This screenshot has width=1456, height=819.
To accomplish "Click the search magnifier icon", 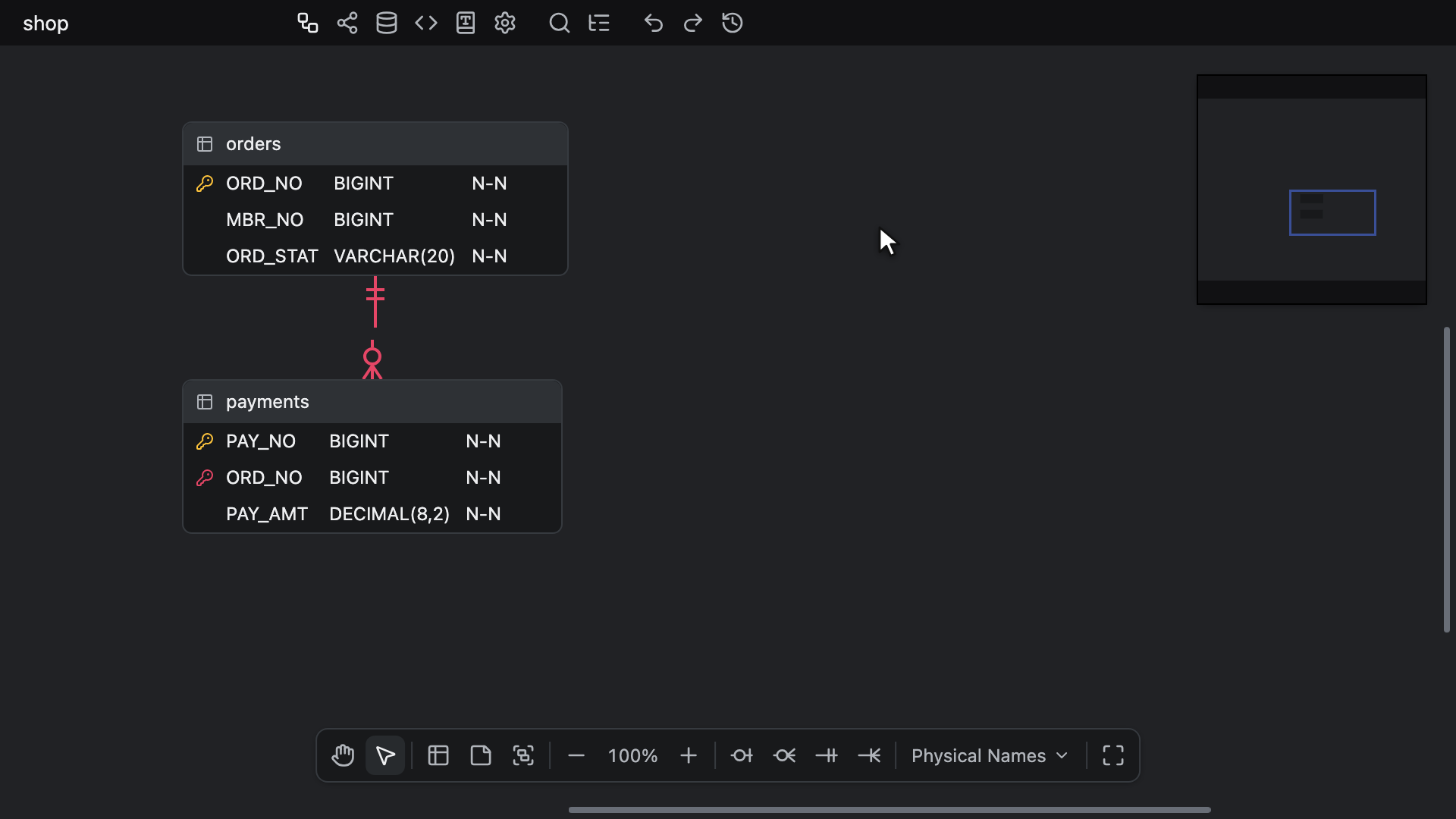I will pos(560,23).
